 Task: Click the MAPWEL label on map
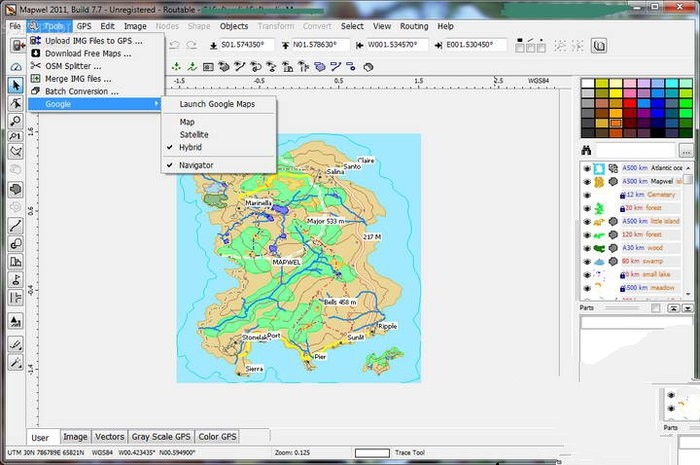[x=287, y=262]
